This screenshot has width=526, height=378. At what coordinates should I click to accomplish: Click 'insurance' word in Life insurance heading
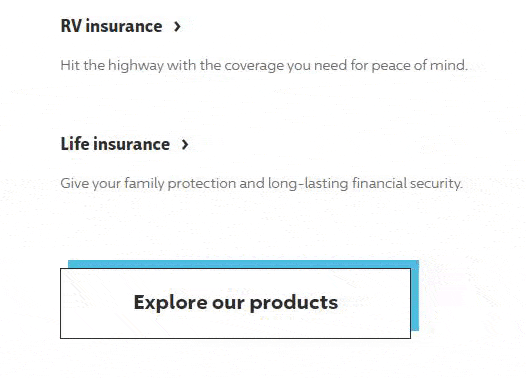[x=132, y=144]
